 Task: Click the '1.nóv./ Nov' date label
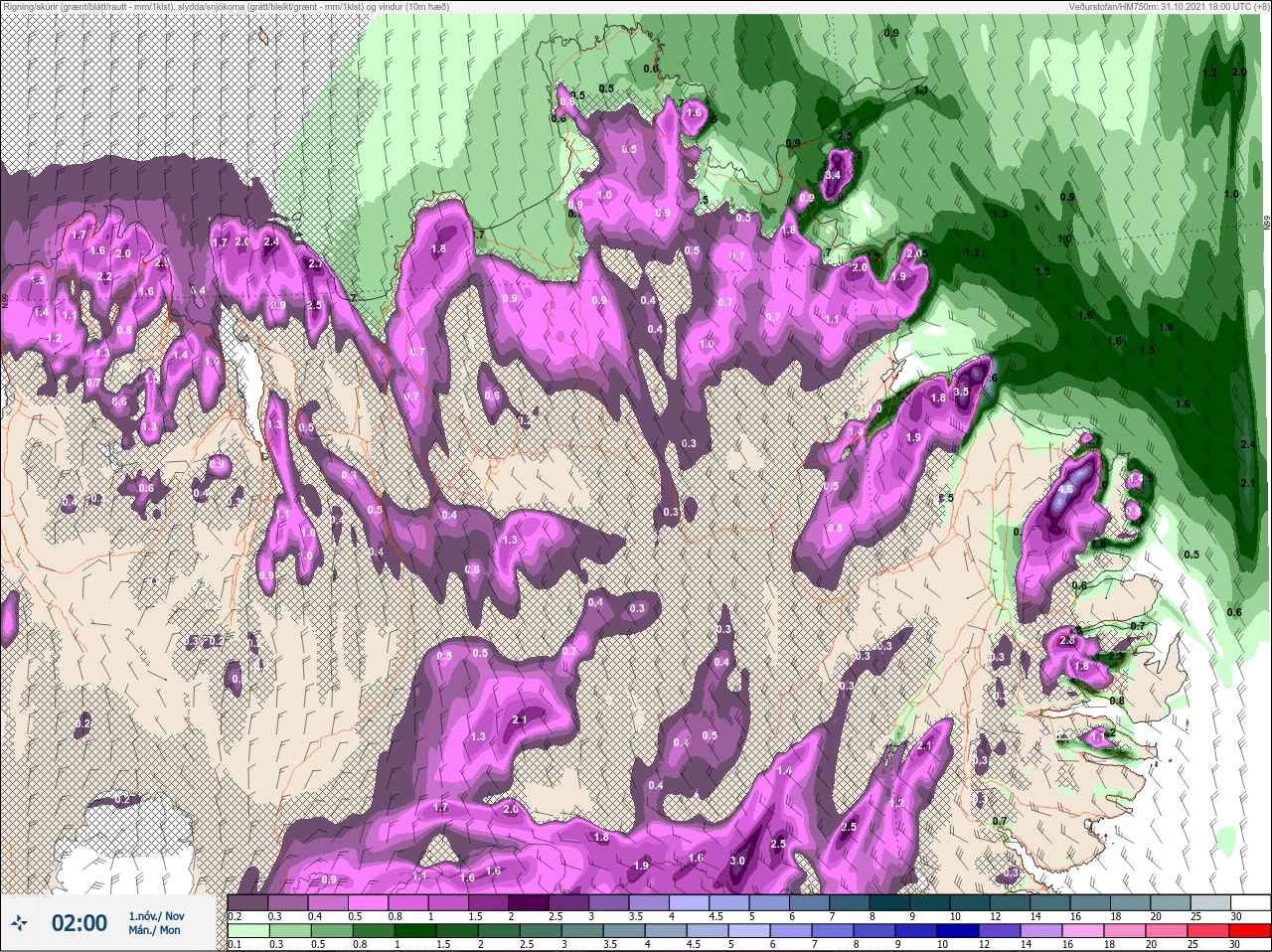click(x=156, y=915)
